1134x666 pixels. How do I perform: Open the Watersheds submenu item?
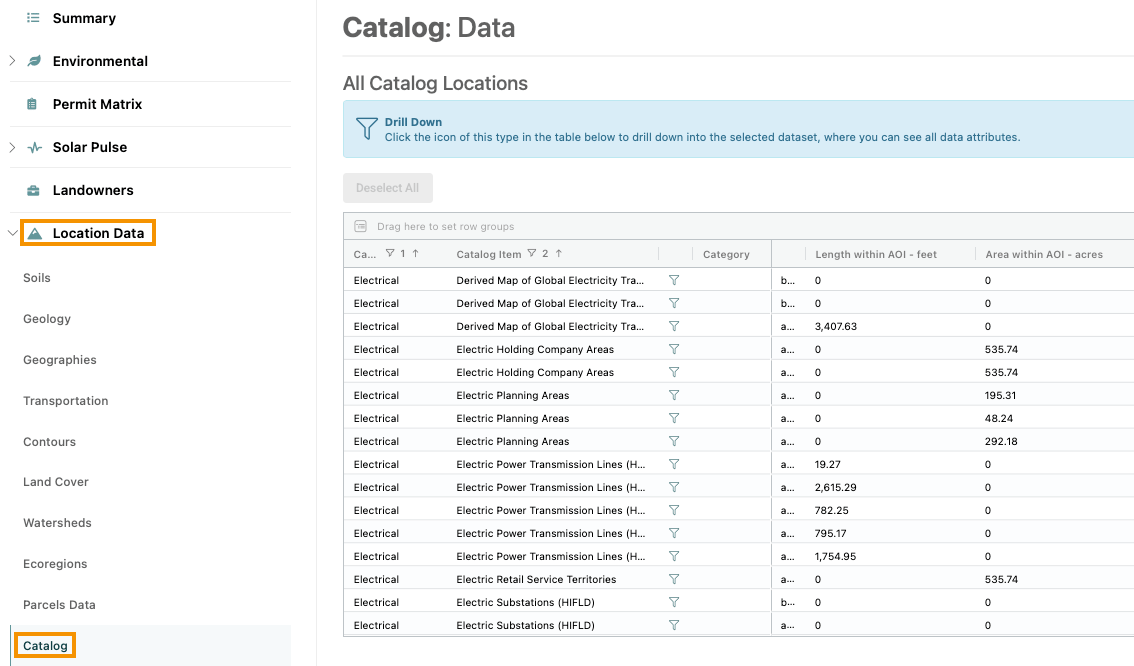click(x=57, y=523)
